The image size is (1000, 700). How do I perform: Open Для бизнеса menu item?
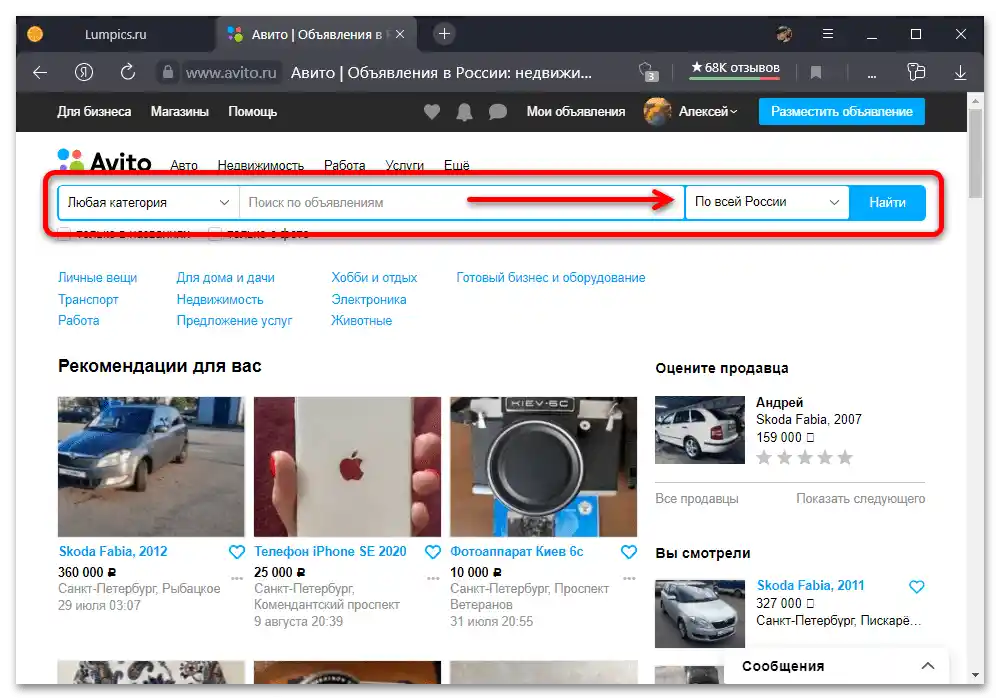pyautogui.click(x=94, y=112)
